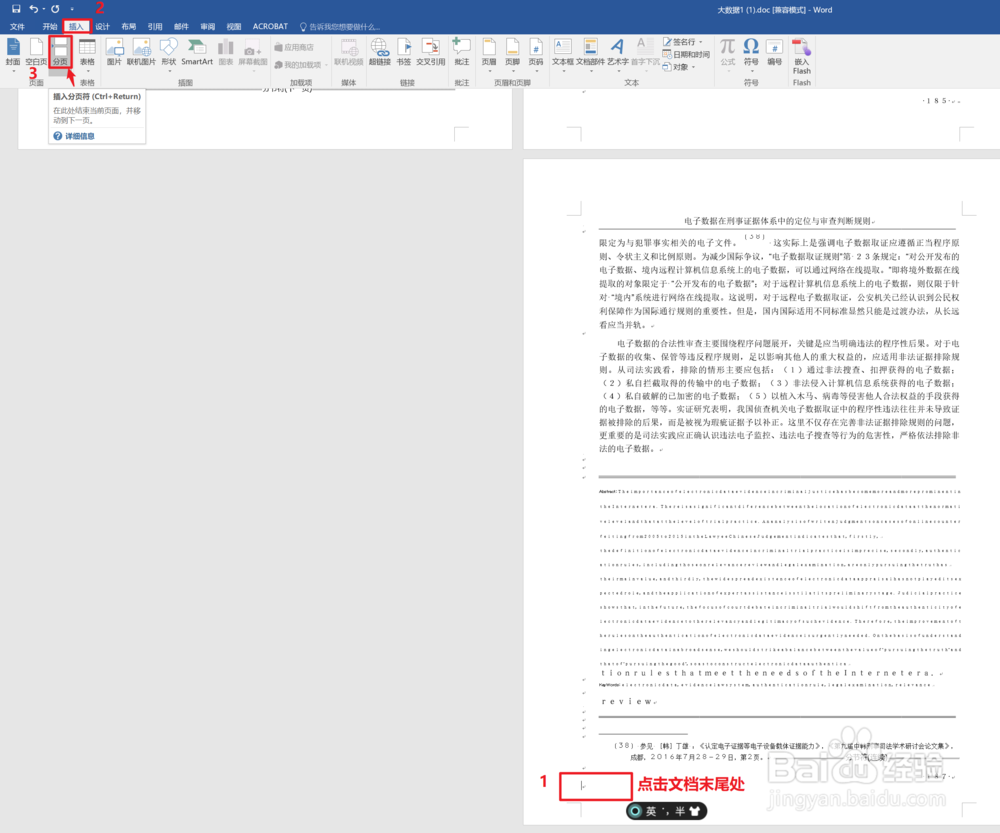This screenshot has width=1000, height=833.
Task: Switch to the 设计 Design tab
Action: pyautogui.click(x=103, y=27)
